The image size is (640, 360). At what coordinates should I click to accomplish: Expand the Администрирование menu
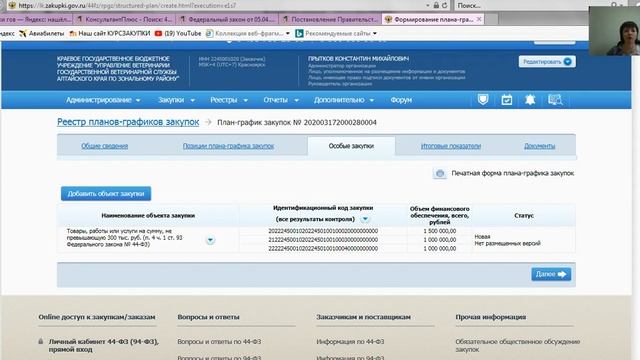click(103, 100)
